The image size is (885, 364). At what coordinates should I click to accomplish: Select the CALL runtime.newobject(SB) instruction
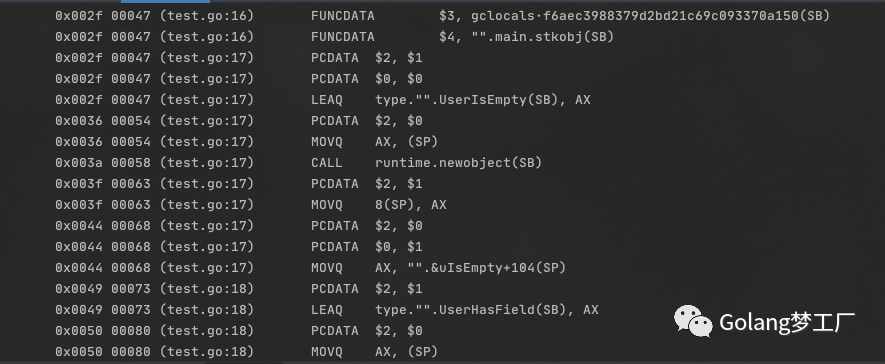coord(426,163)
